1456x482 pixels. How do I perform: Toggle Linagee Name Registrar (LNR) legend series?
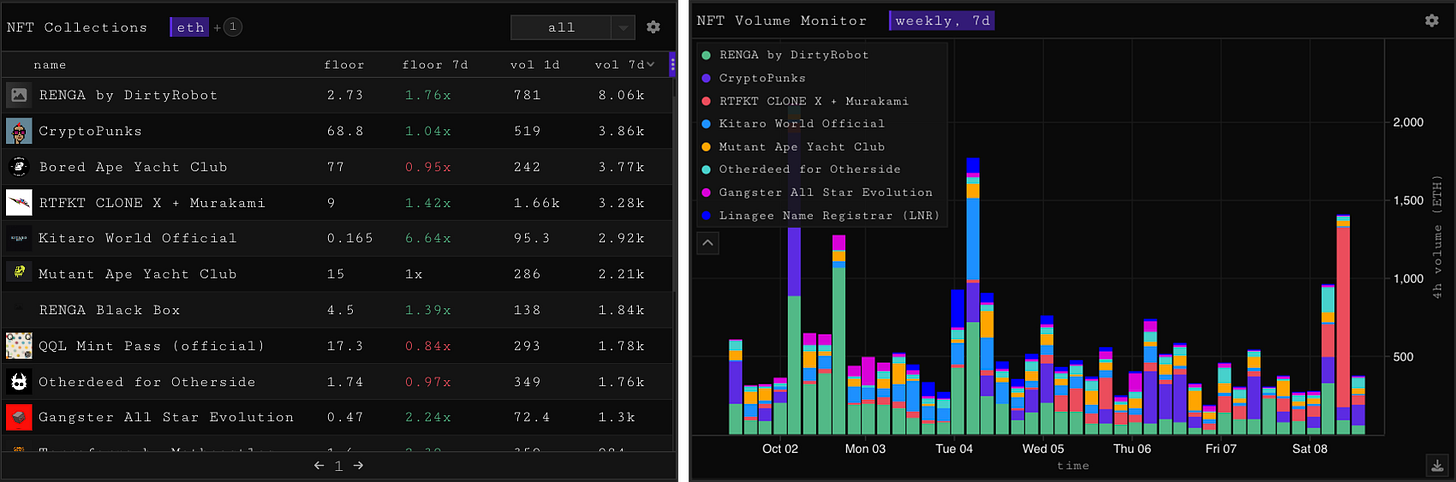pyautogui.click(x=821, y=216)
